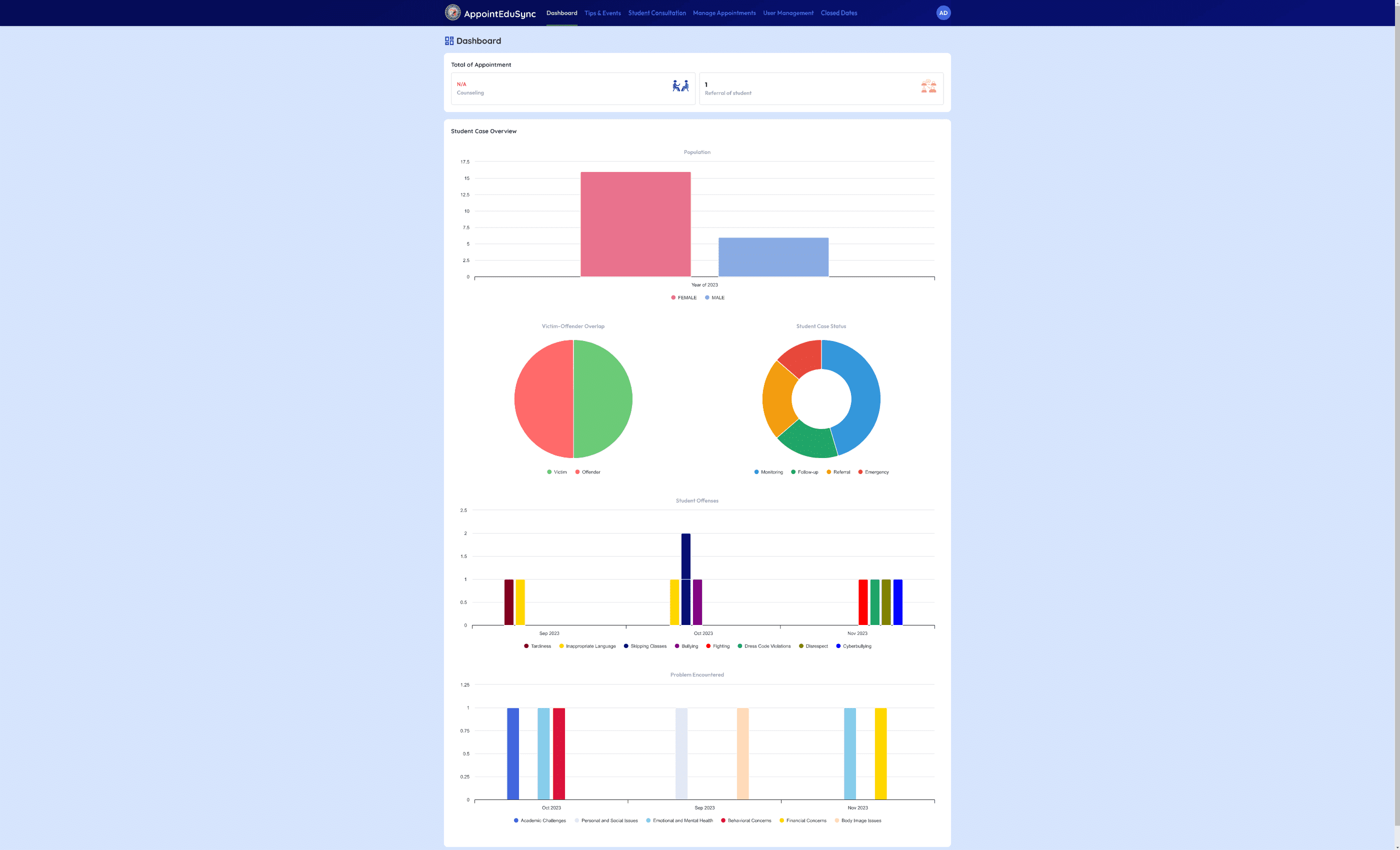This screenshot has width=1400, height=850.
Task: Toggle MALE legend in Population chart
Action: click(x=715, y=297)
